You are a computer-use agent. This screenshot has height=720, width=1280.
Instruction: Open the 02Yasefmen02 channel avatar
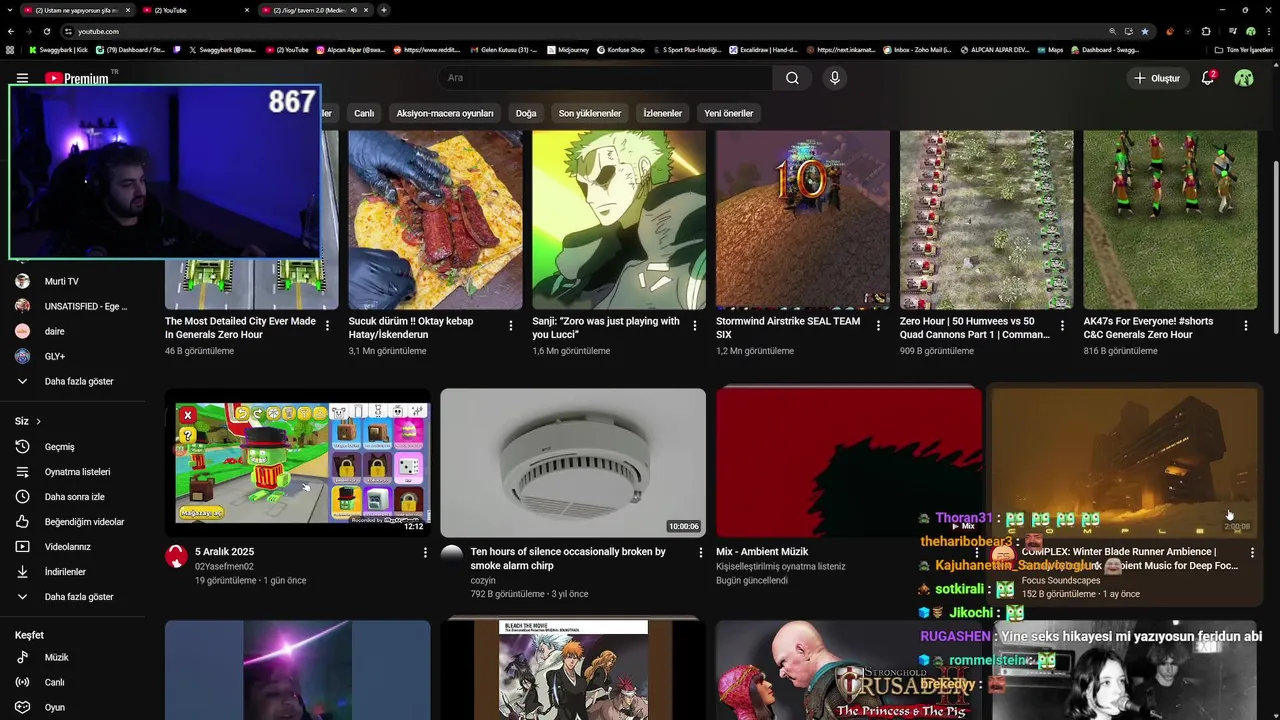176,557
